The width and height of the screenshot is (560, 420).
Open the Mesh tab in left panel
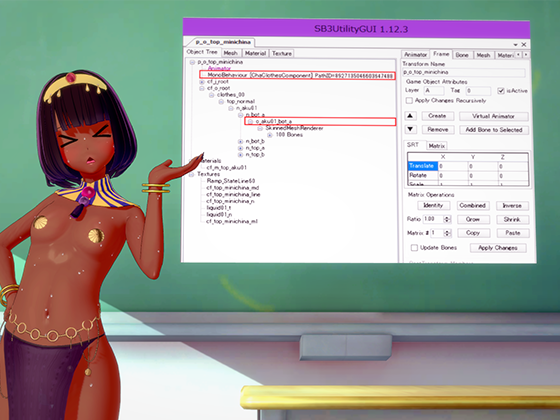230,53
